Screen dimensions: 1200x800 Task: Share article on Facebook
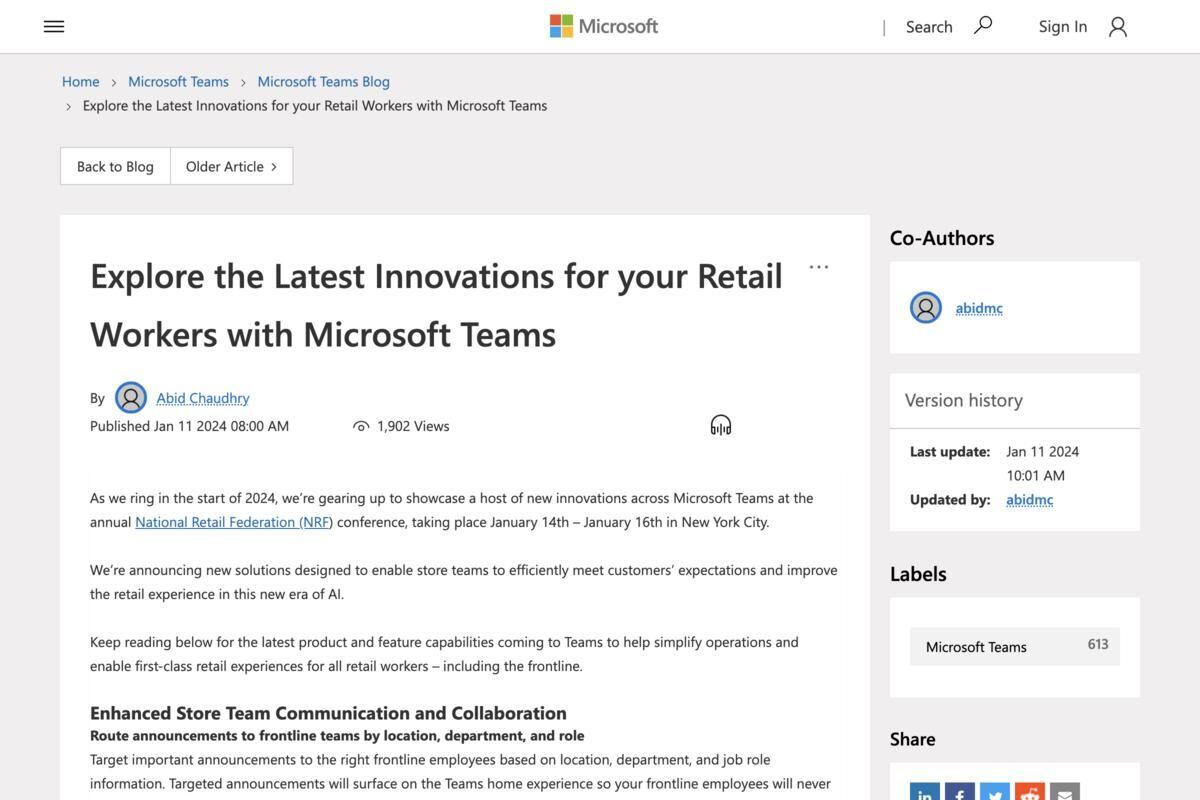coord(960,791)
